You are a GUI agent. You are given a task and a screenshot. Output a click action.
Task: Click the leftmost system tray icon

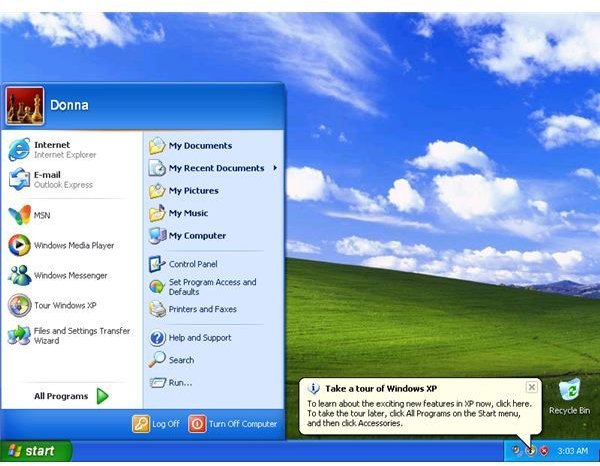pos(517,451)
